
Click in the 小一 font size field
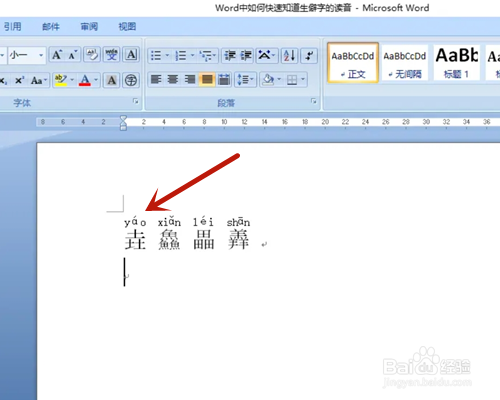(22, 55)
